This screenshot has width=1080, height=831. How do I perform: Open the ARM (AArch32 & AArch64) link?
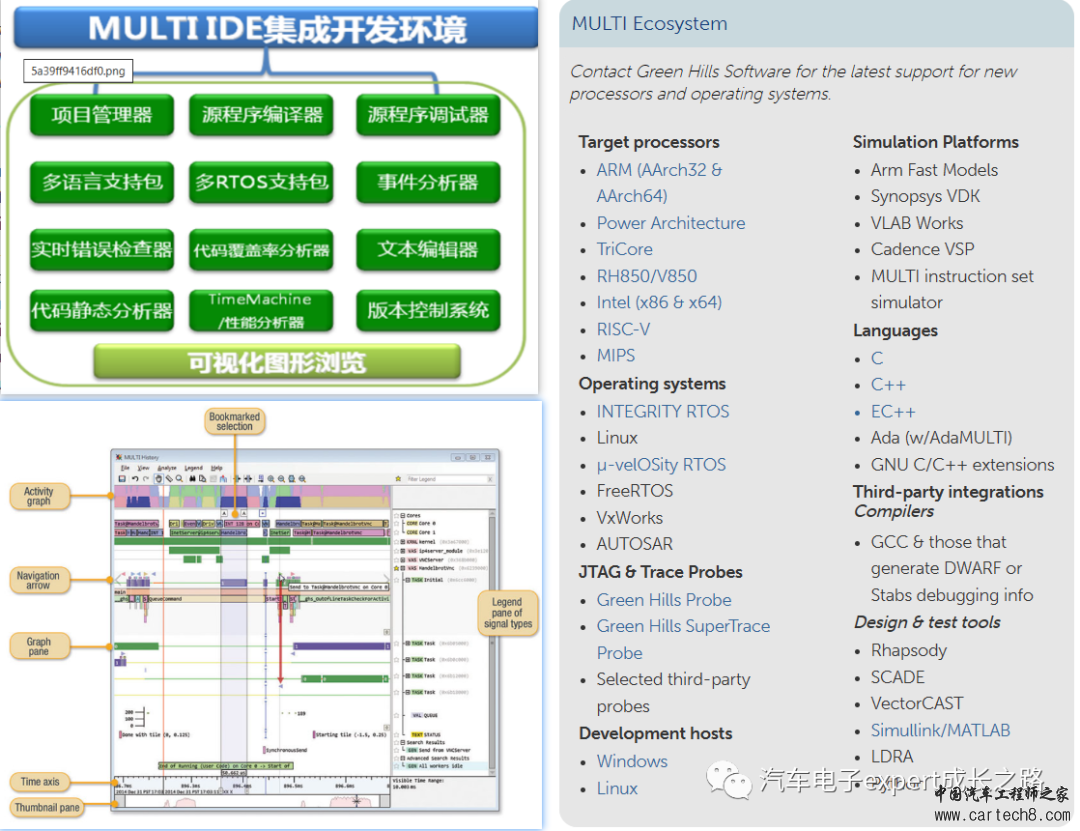point(659,183)
